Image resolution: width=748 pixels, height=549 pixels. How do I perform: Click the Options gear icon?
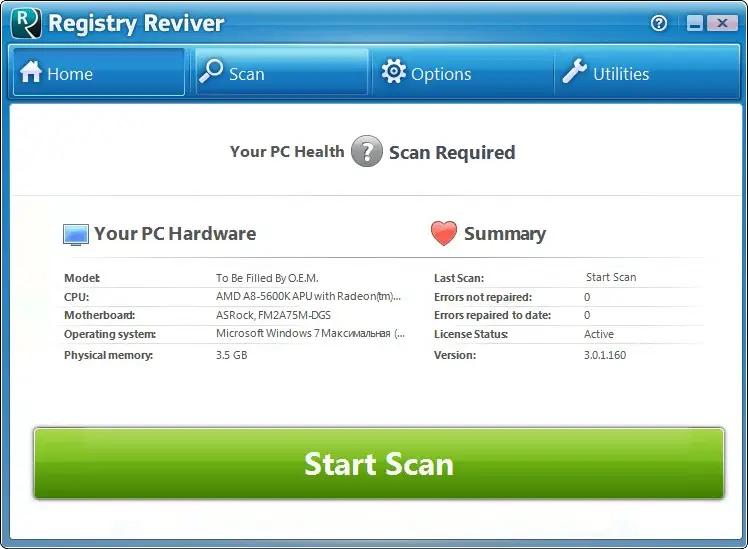(394, 72)
